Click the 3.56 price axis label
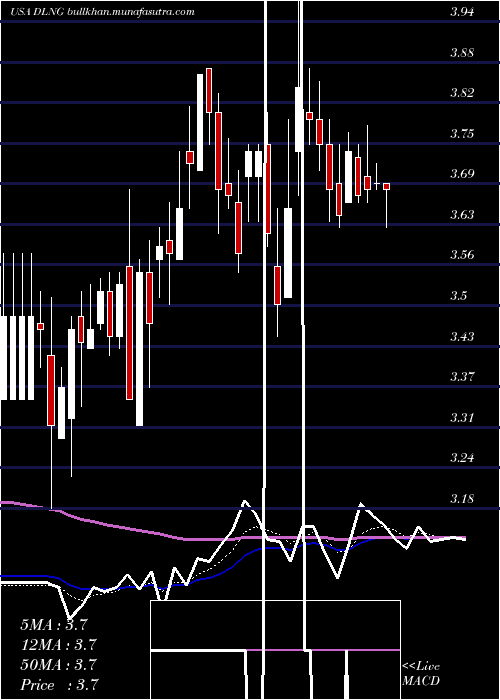This screenshot has height=700, width=500. point(462,255)
